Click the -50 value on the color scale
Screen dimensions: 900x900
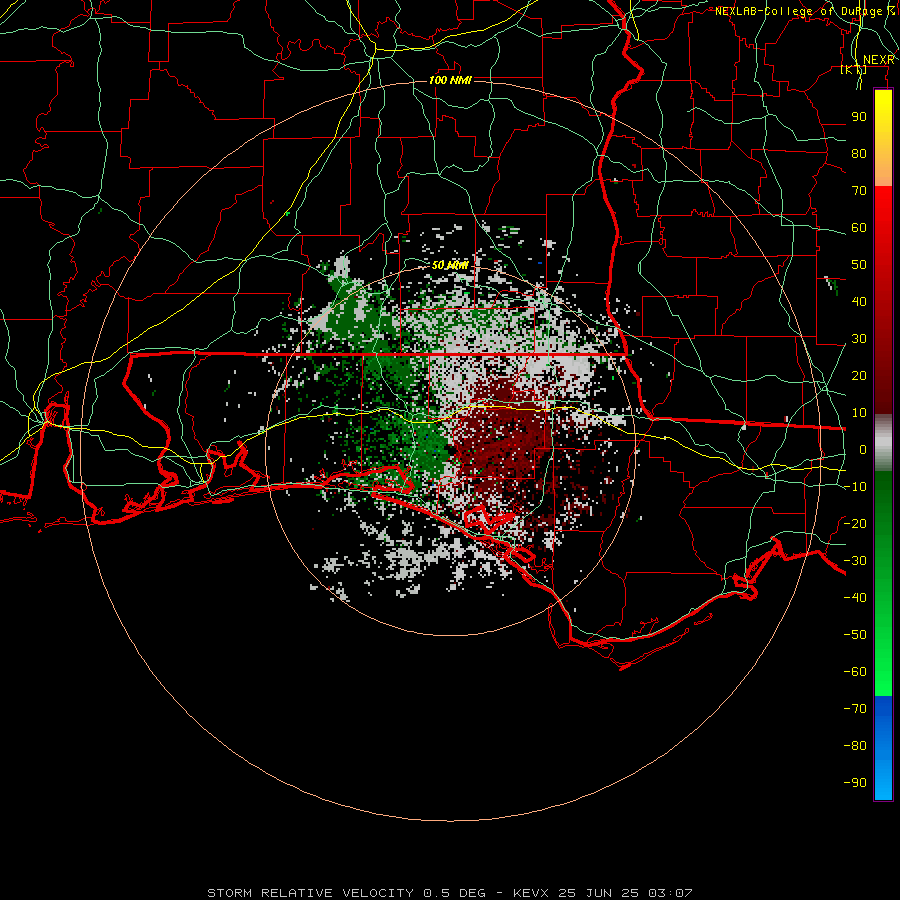(x=855, y=635)
